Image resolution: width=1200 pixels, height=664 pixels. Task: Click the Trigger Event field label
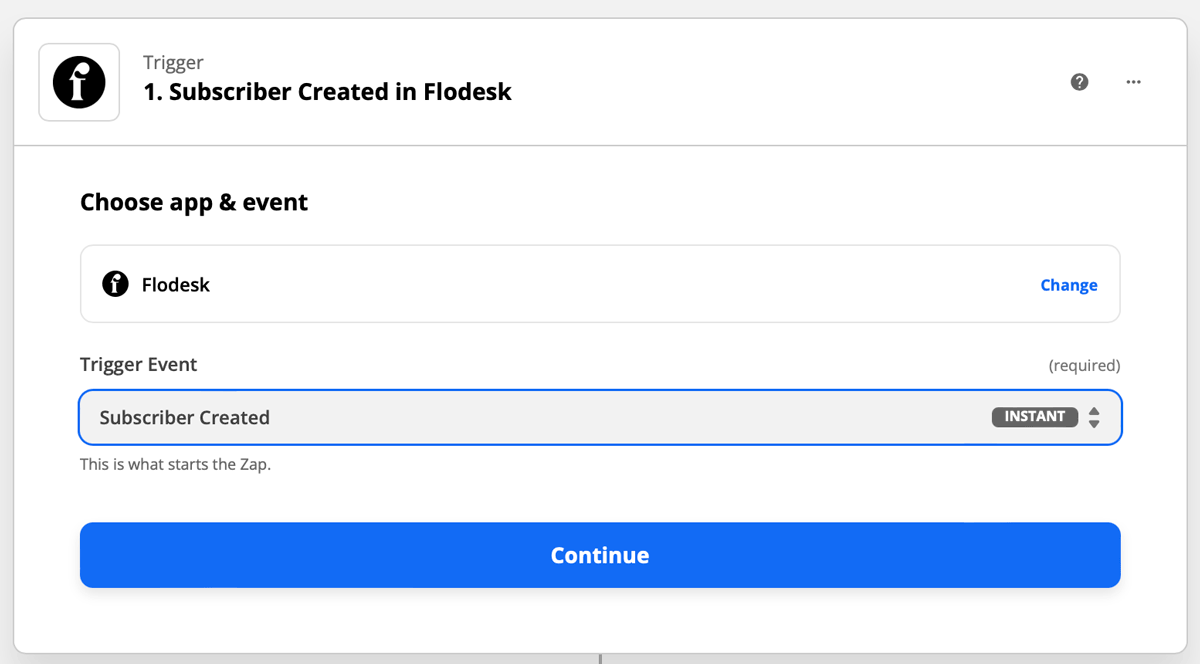tap(139, 365)
